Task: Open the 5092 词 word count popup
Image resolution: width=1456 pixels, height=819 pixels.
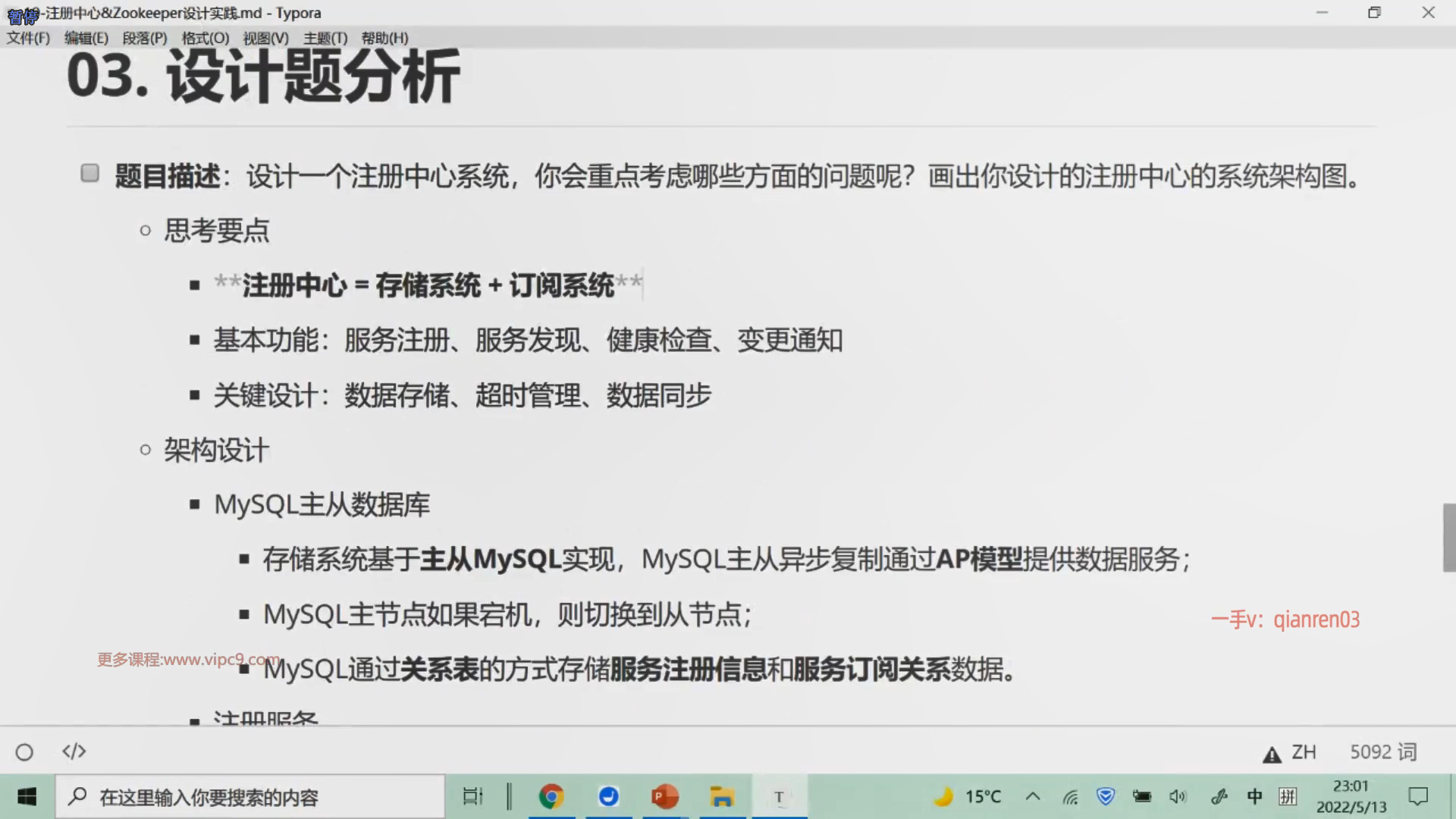Action: click(1382, 752)
